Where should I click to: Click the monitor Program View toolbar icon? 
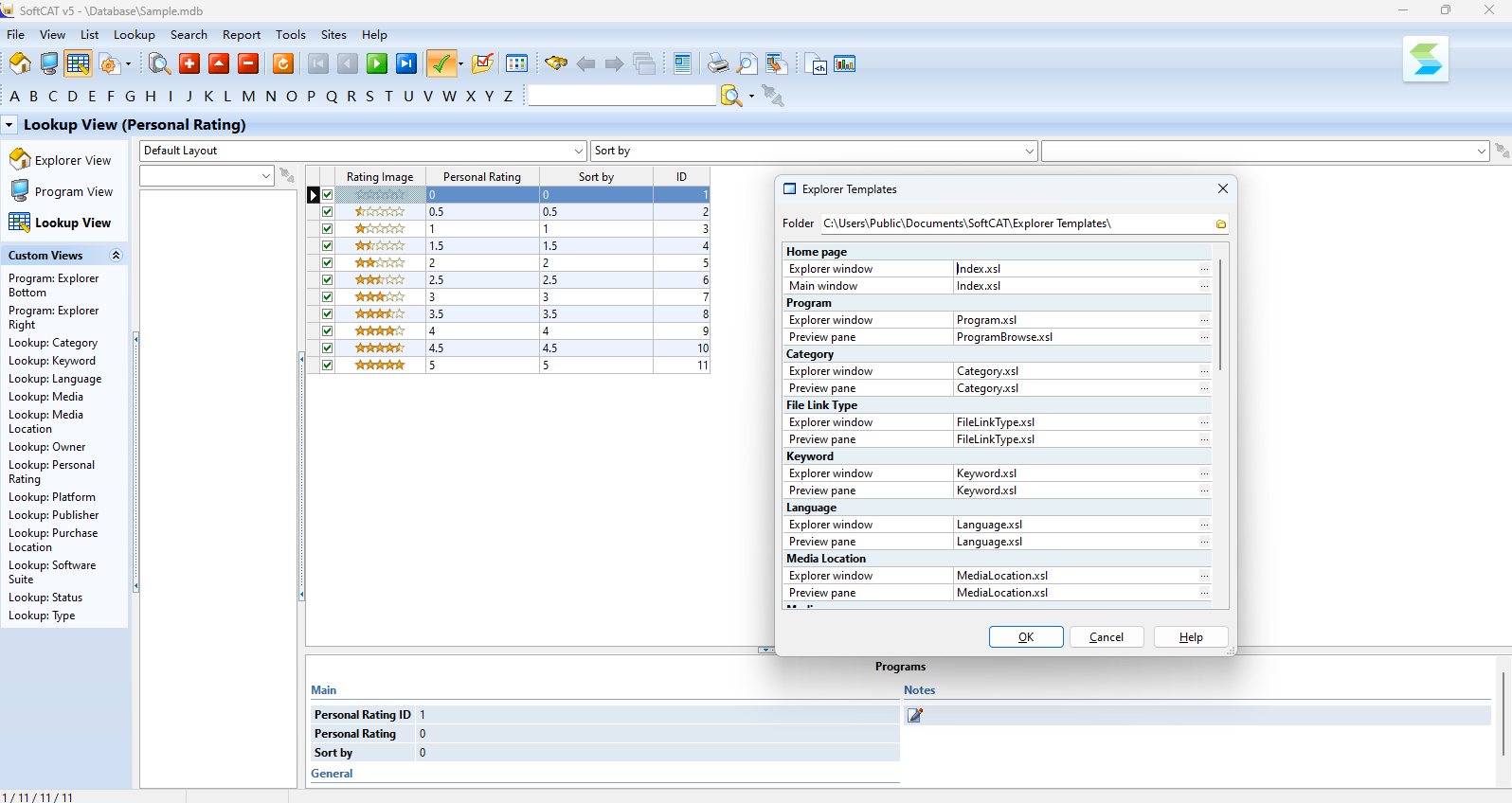click(49, 63)
